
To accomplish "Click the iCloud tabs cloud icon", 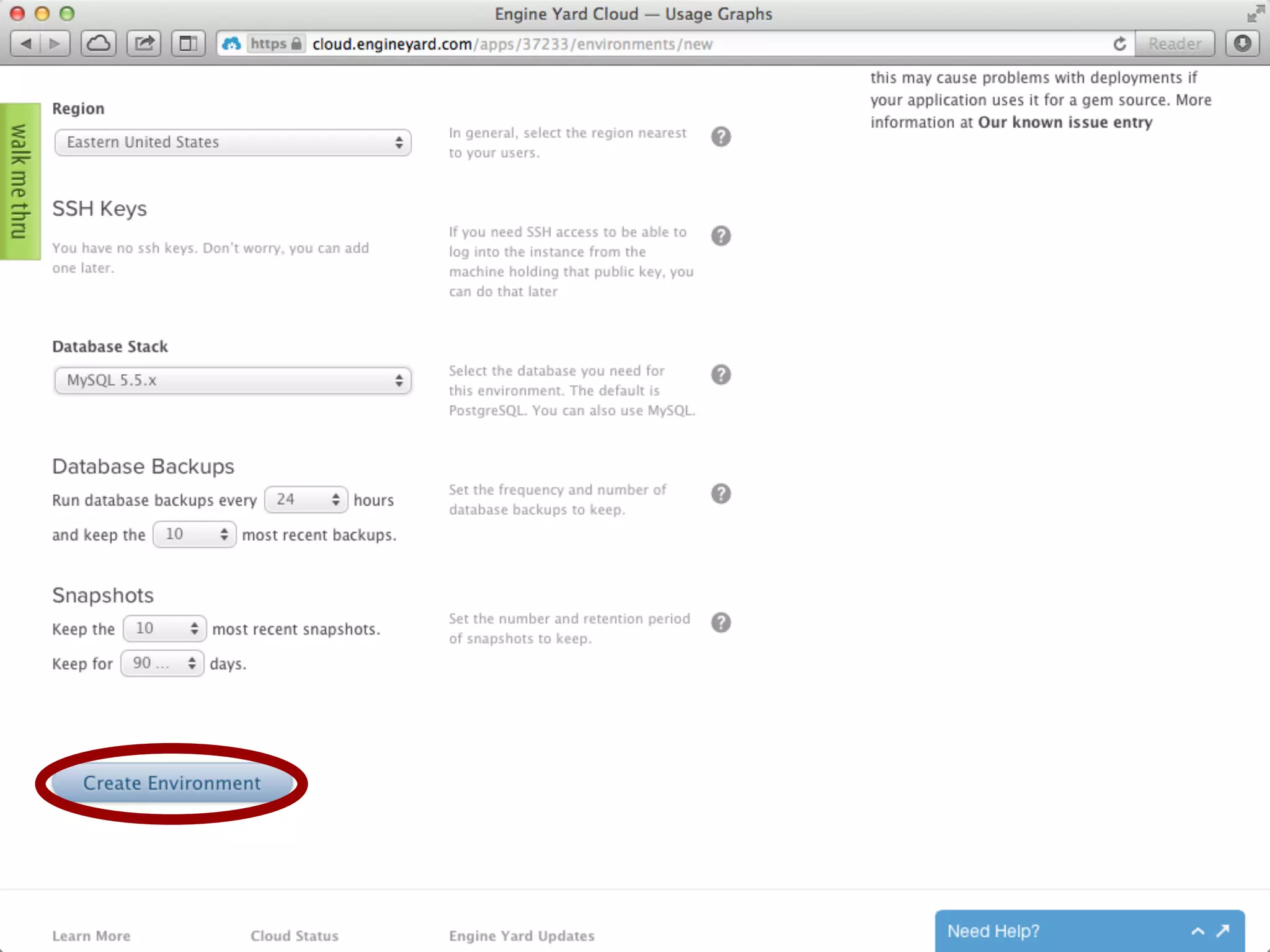I will 99,43.
